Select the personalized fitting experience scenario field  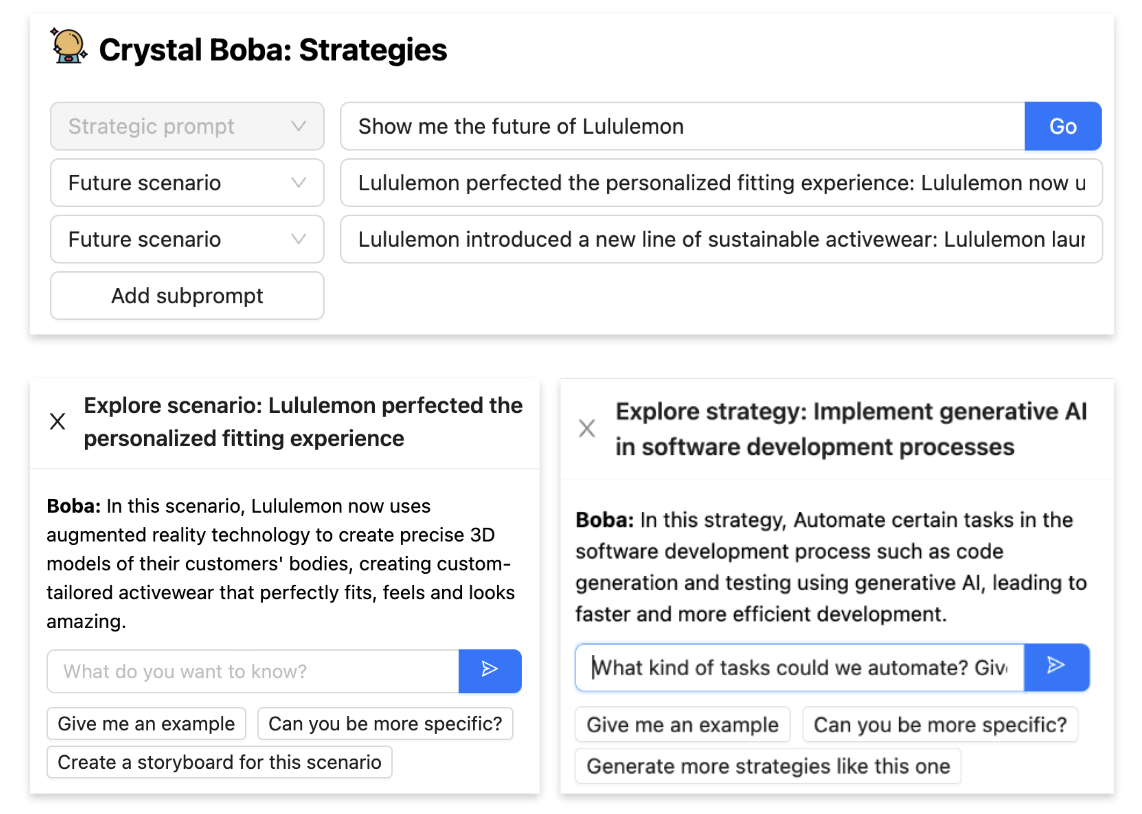(721, 183)
